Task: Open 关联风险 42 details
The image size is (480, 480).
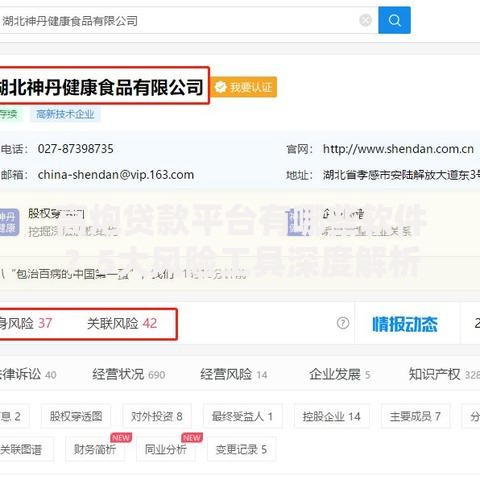Action: [x=122, y=323]
